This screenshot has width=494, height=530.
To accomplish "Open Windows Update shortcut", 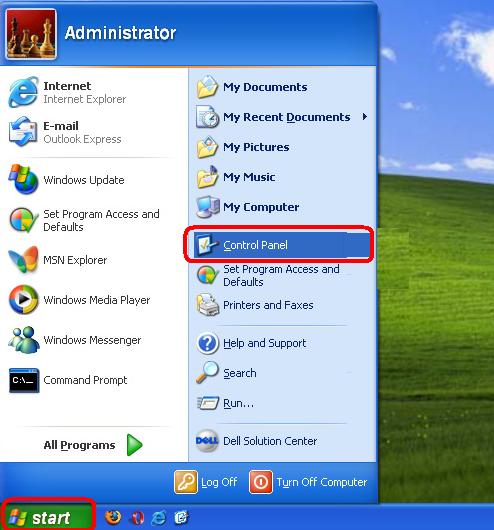I will [x=67, y=179].
